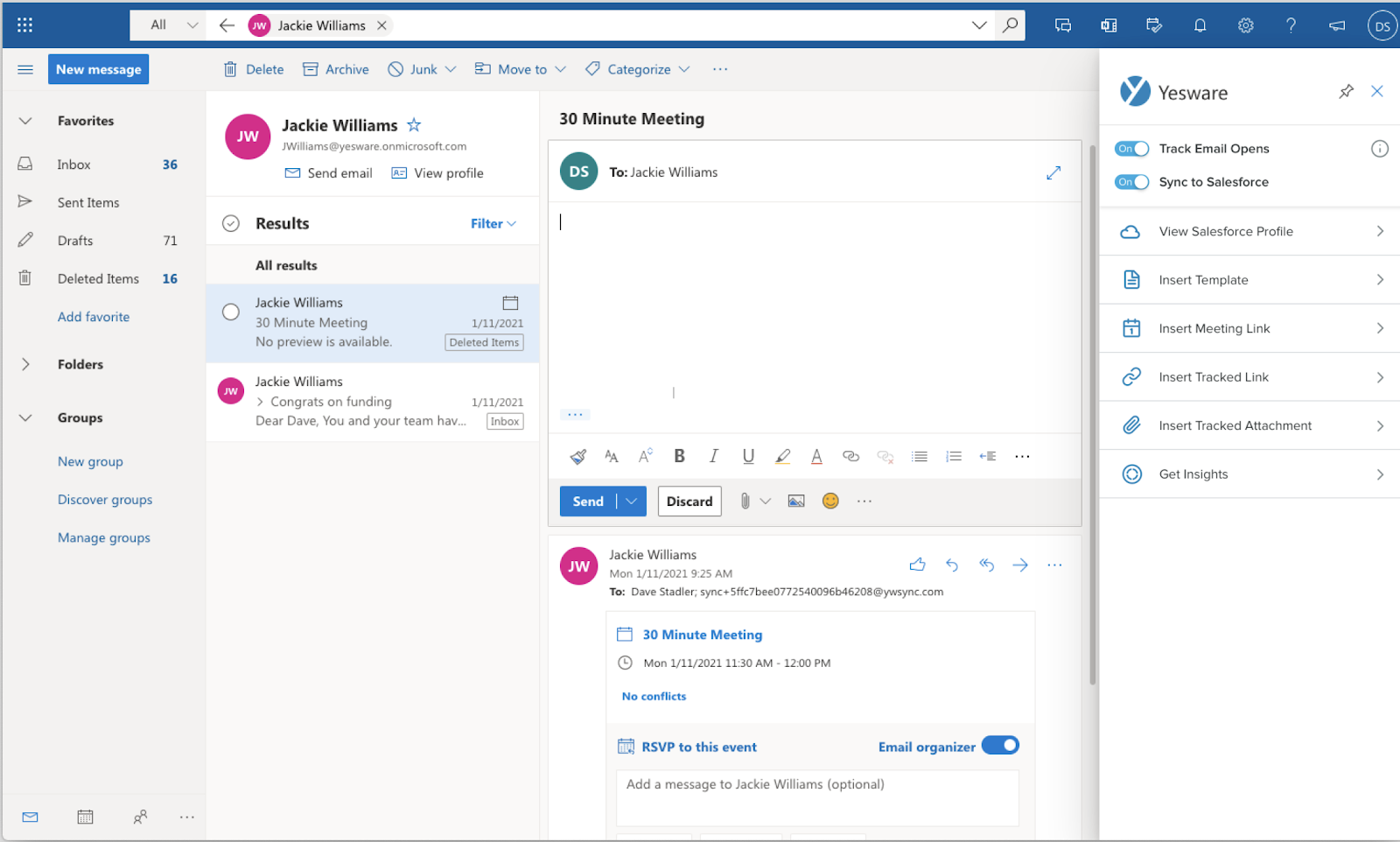The height and width of the screenshot is (842, 1400).
Task: Open the app launcher grid icon
Action: [24, 25]
